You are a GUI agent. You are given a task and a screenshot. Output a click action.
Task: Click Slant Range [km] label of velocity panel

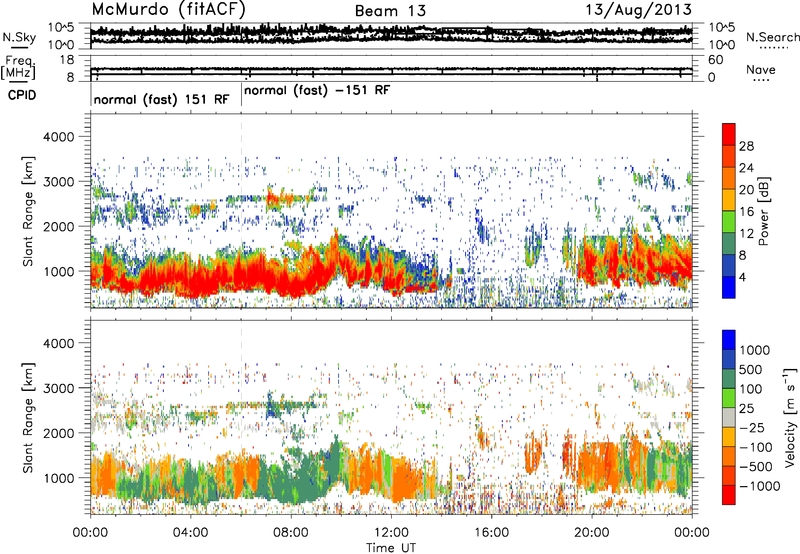[28, 417]
